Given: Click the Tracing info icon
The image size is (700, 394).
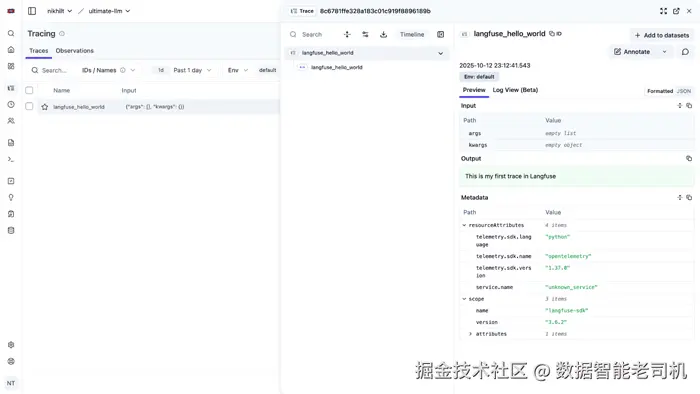Looking at the screenshot, I should [62, 33].
